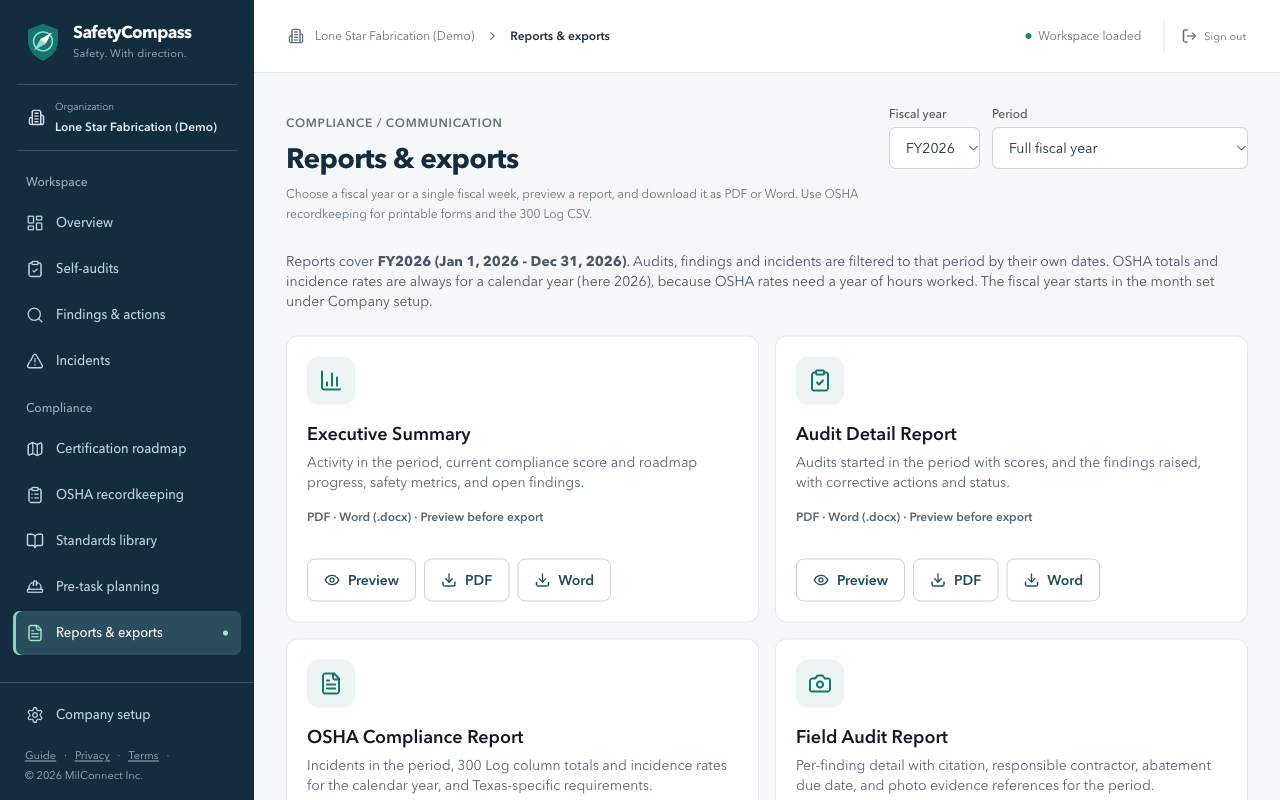Open the Period dropdown
The image size is (1280, 800).
pos(1120,148)
